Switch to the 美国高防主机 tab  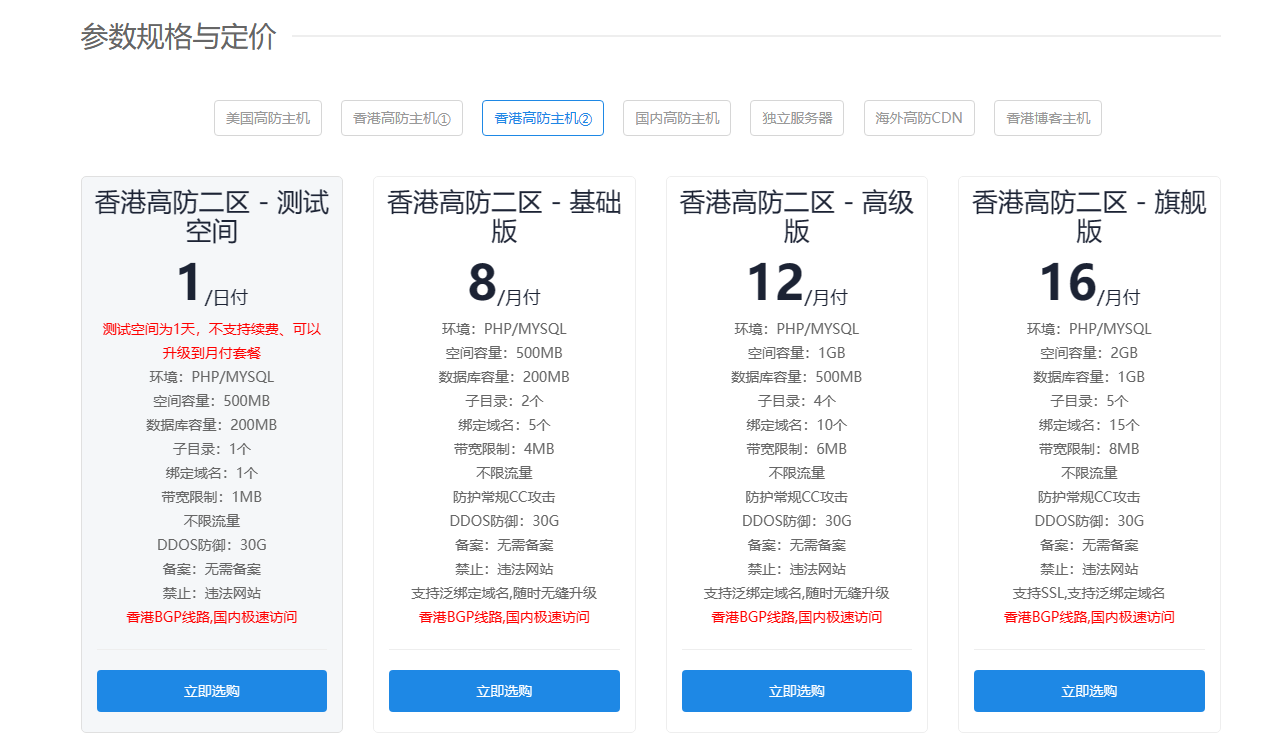[x=267, y=118]
